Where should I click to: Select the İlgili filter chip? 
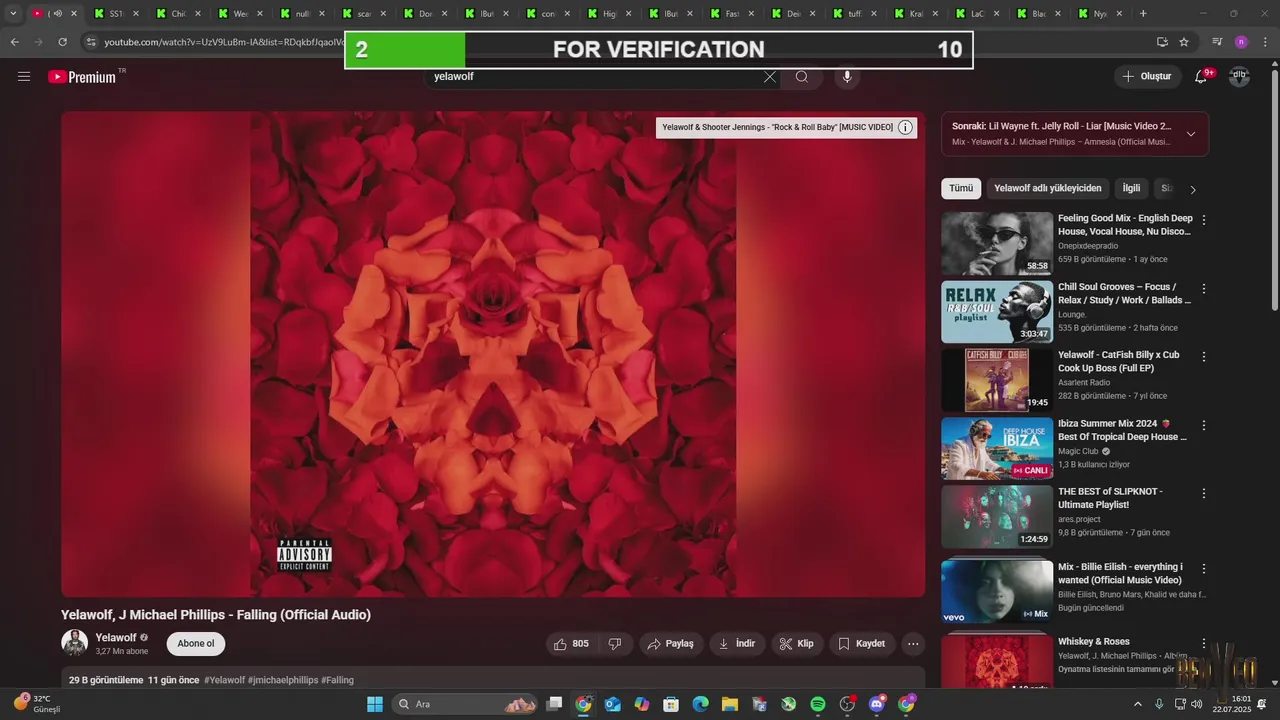coord(1131,188)
